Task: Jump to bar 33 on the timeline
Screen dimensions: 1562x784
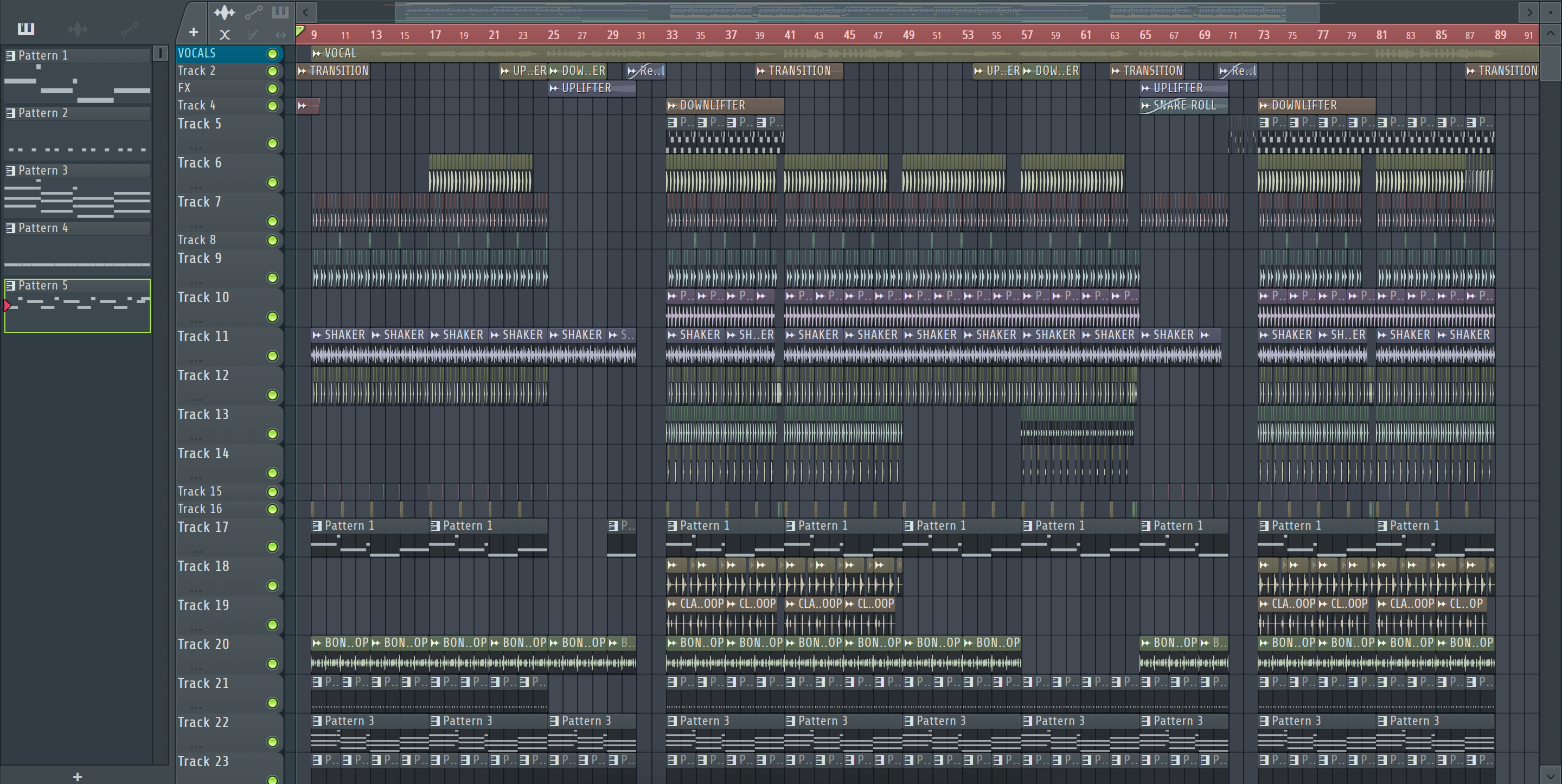Action: click(x=672, y=35)
